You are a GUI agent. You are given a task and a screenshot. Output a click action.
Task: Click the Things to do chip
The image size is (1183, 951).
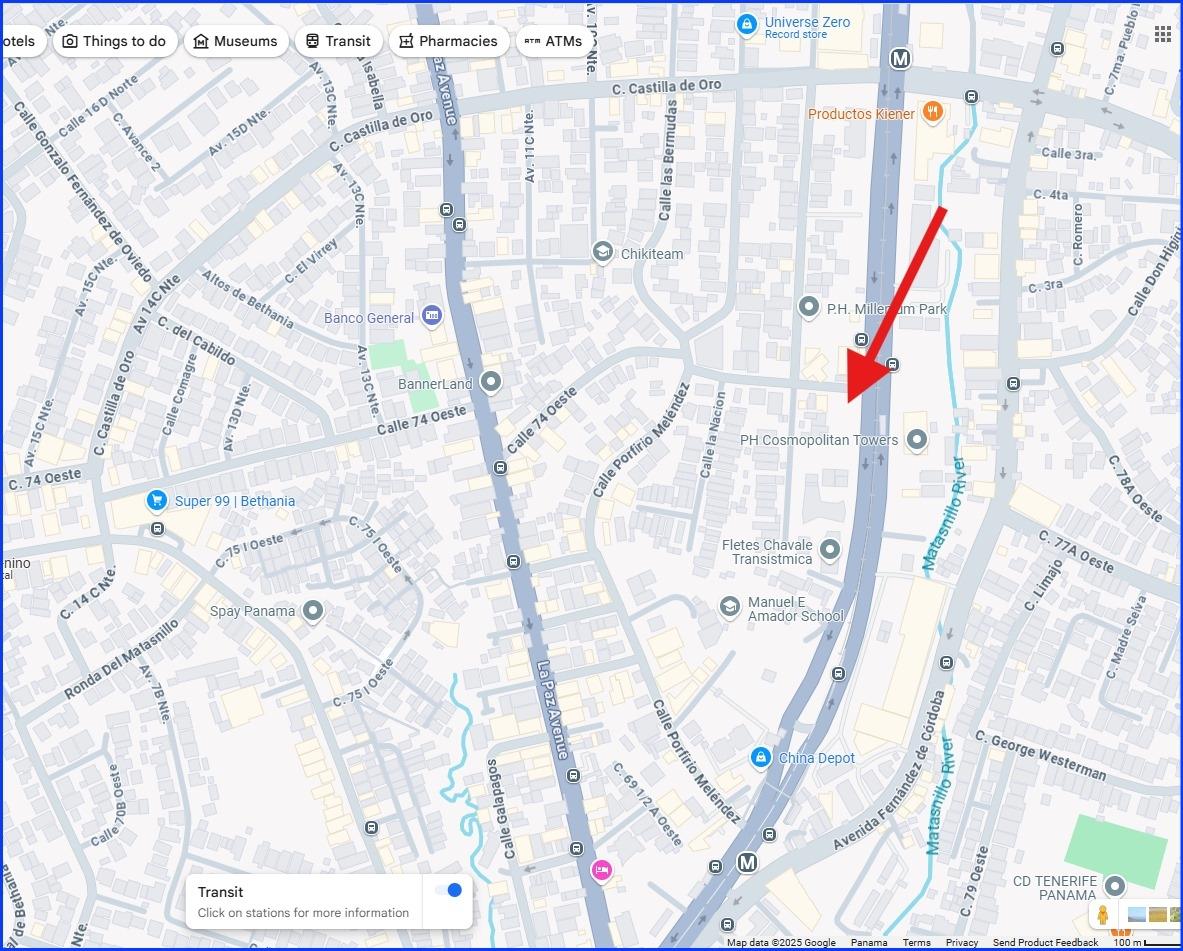pos(114,41)
